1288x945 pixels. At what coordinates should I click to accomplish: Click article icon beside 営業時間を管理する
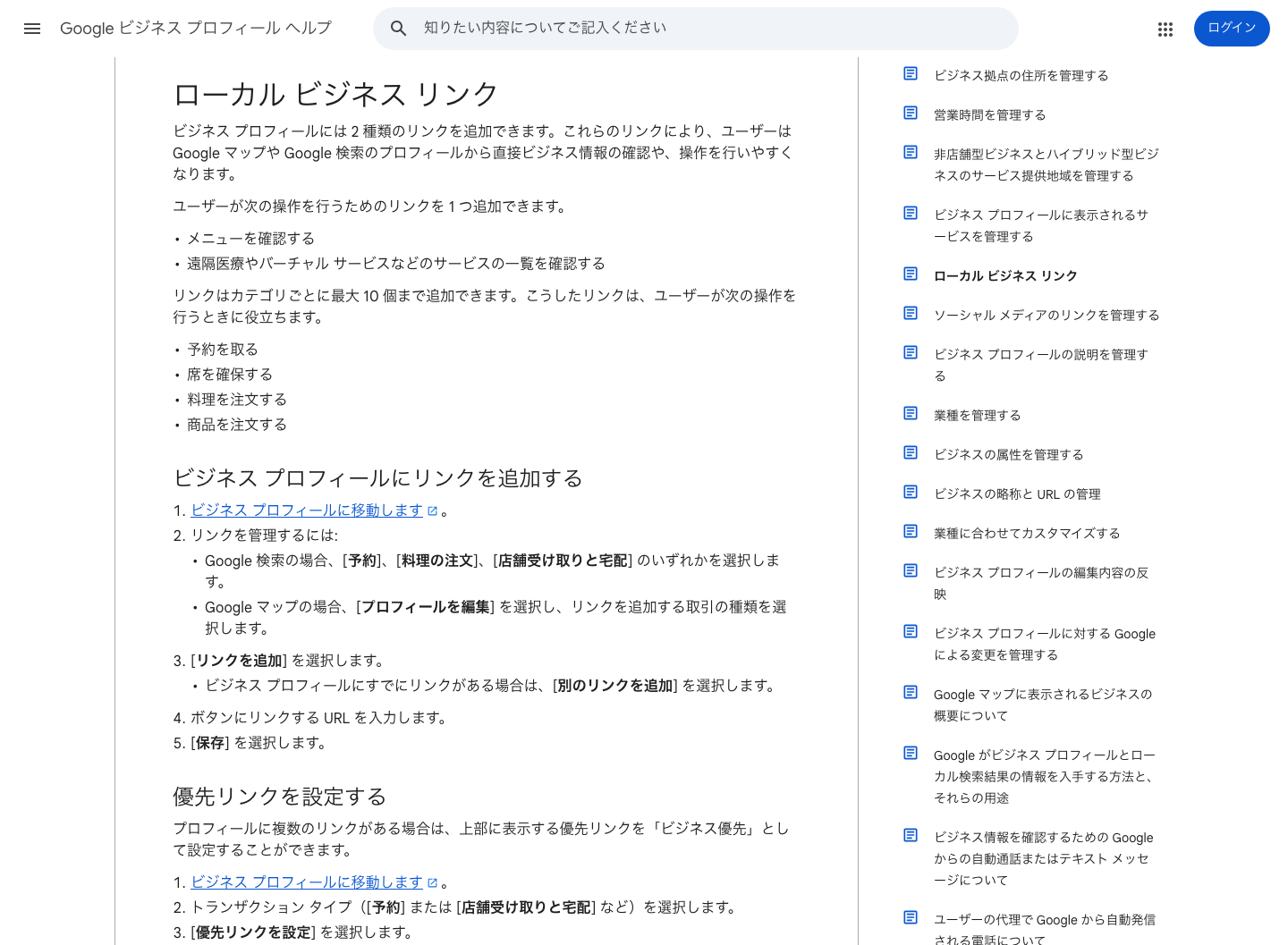[911, 113]
